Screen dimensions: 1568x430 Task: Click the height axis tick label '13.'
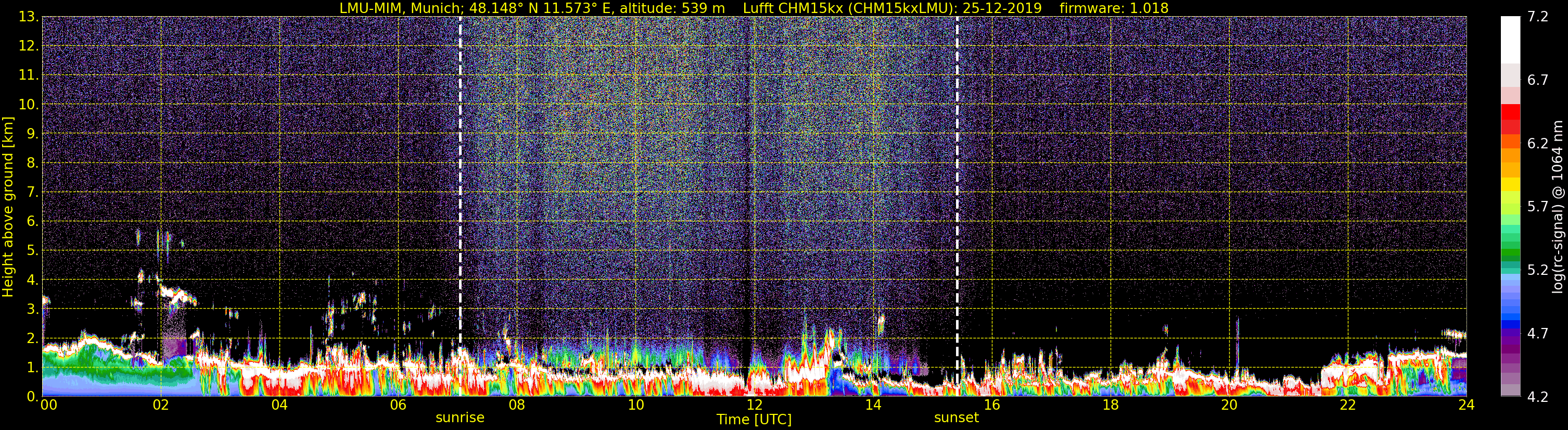tap(28, 17)
